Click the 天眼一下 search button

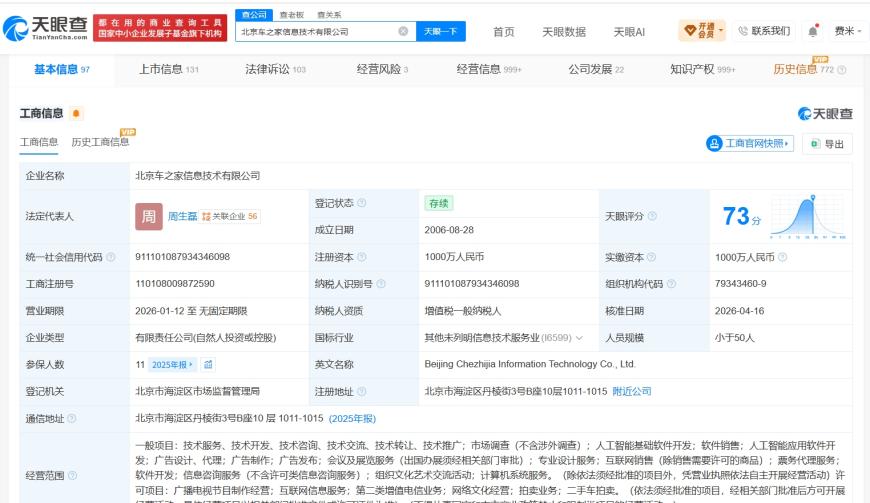click(x=441, y=32)
